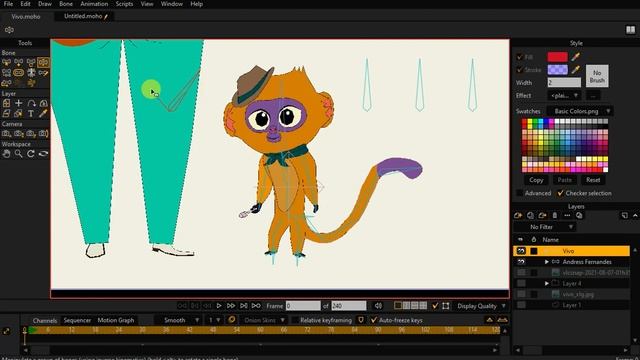This screenshot has height=360, width=640.
Task: Click the Stroke color eyedropper icon
Action: [x=576, y=69]
